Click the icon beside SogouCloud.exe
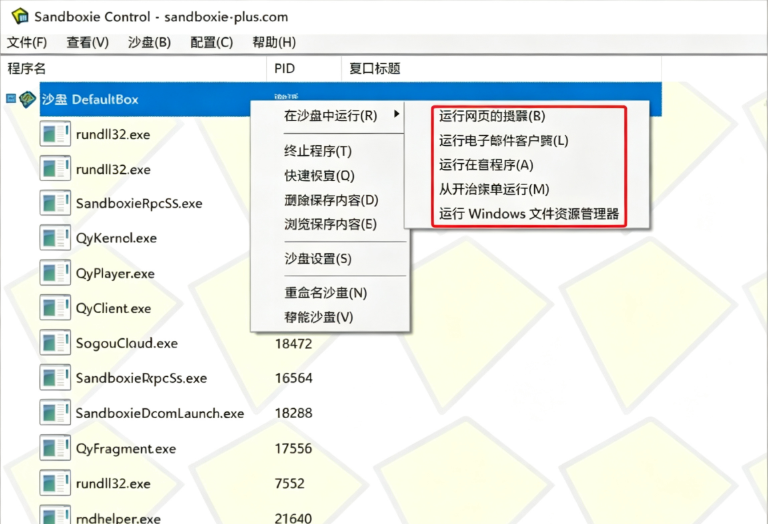This screenshot has height=524, width=768. [x=55, y=343]
